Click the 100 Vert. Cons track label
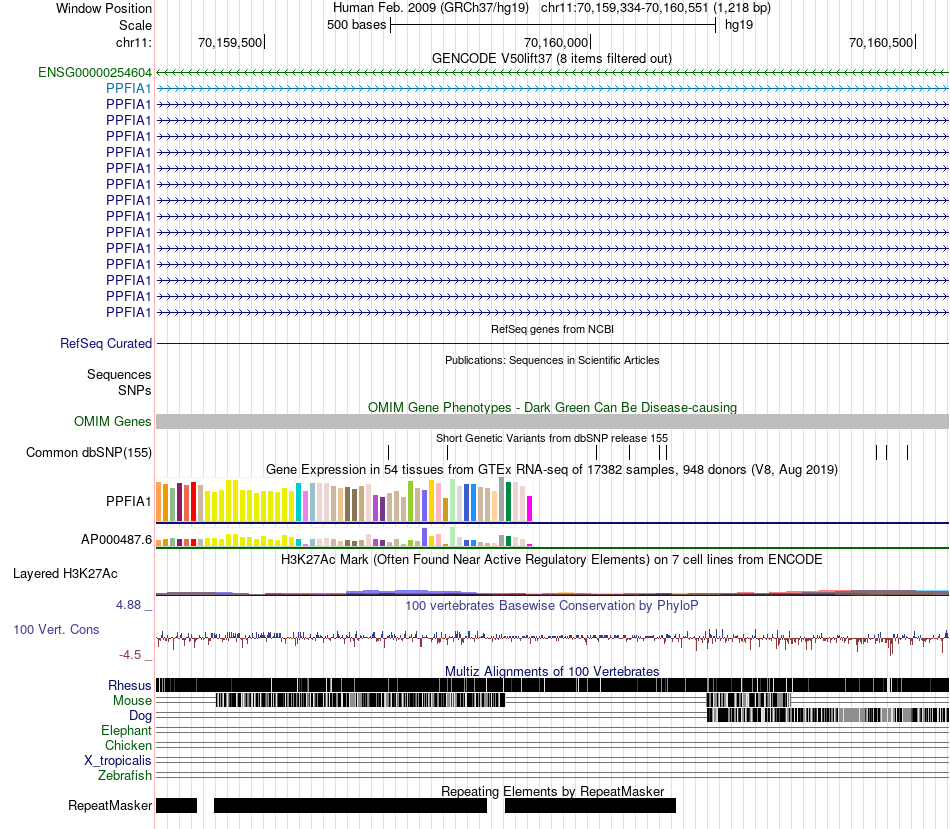This screenshot has width=950, height=829. [56, 630]
